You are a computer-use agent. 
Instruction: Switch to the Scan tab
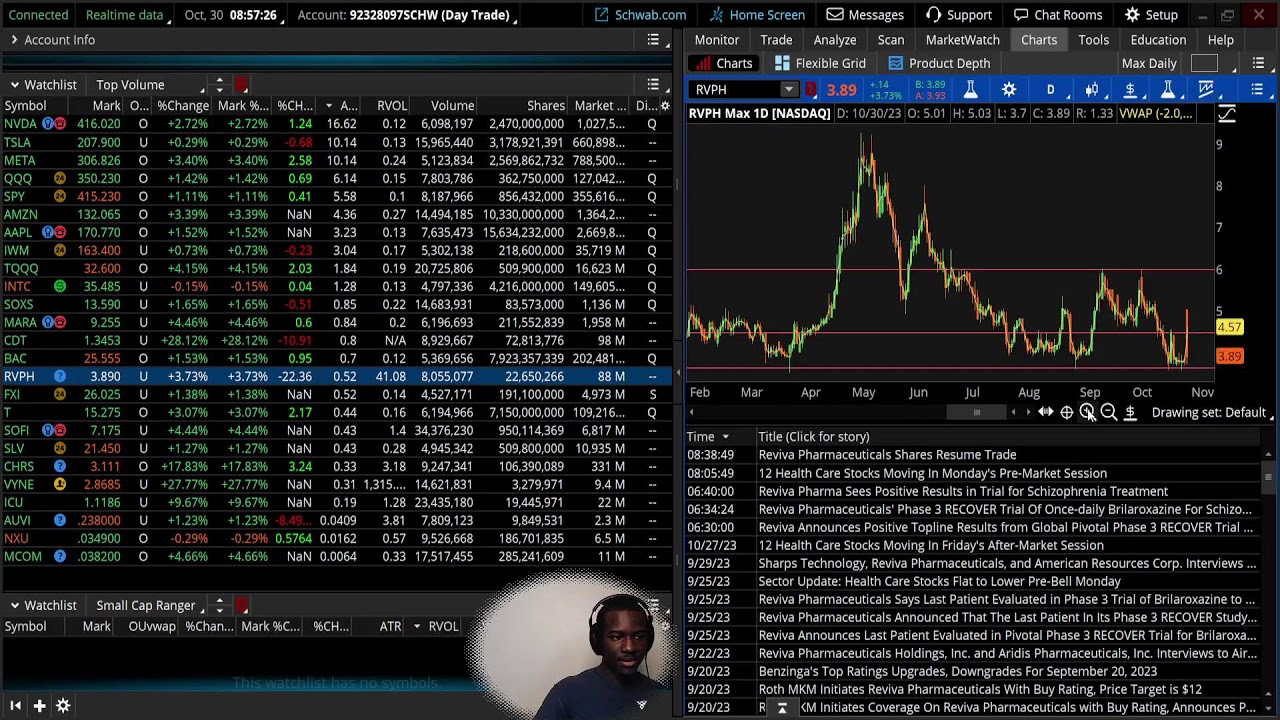click(x=891, y=40)
